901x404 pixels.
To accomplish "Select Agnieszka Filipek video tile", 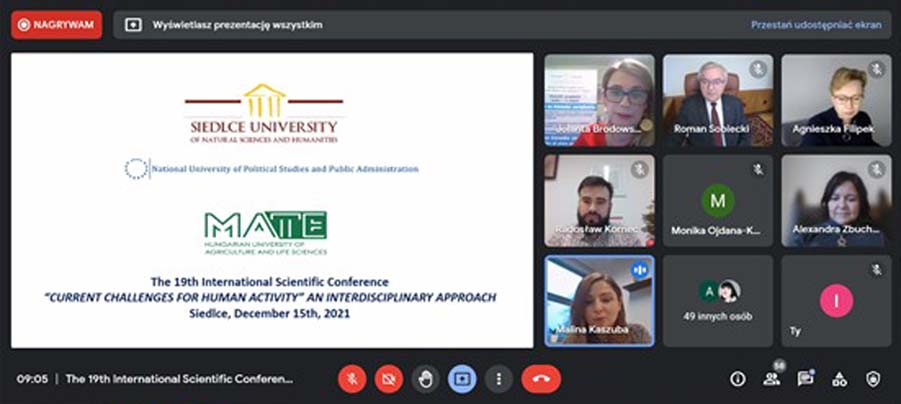I will pyautogui.click(x=836, y=101).
